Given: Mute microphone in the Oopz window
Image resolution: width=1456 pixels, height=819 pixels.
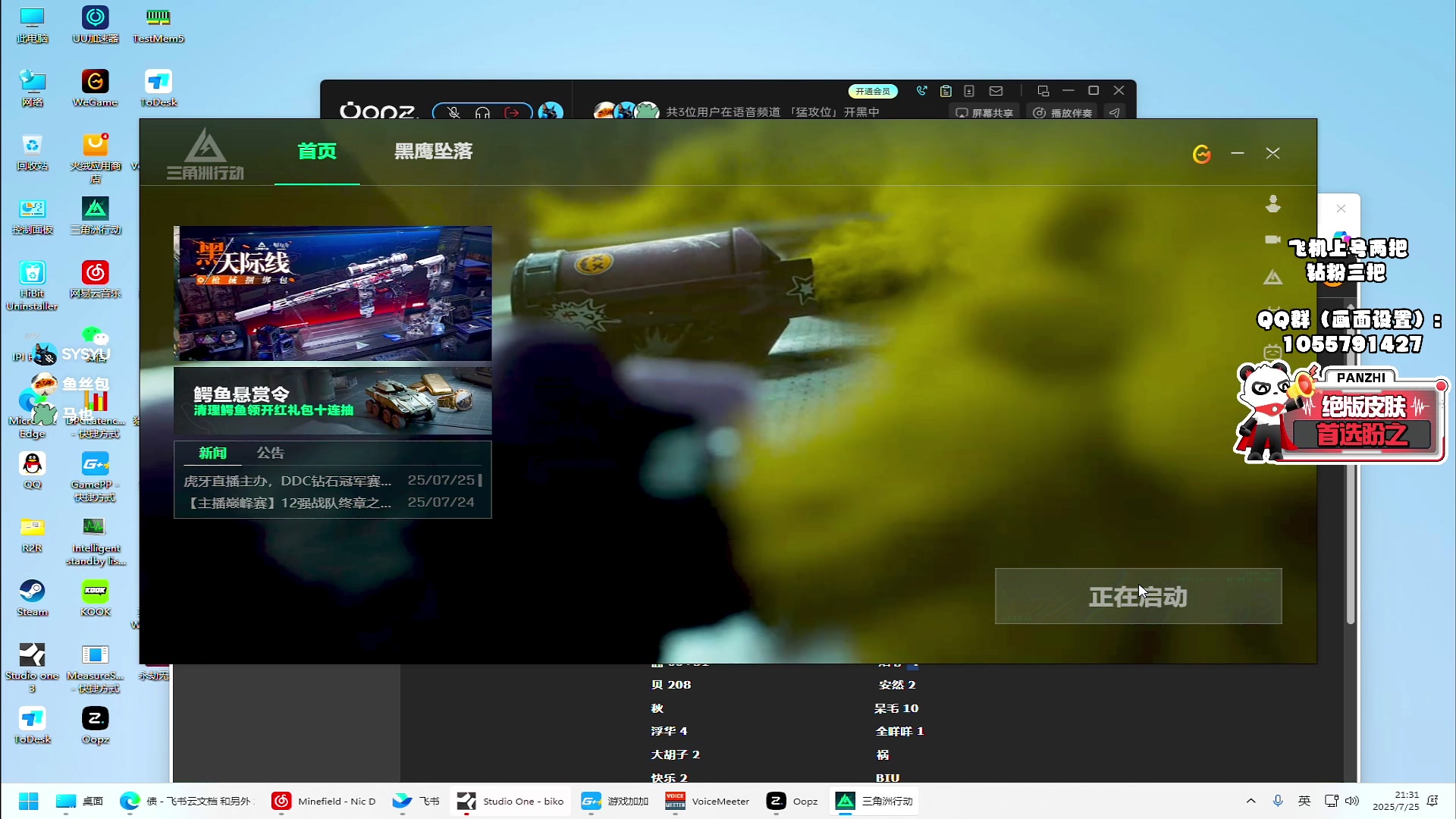Looking at the screenshot, I should point(453,112).
